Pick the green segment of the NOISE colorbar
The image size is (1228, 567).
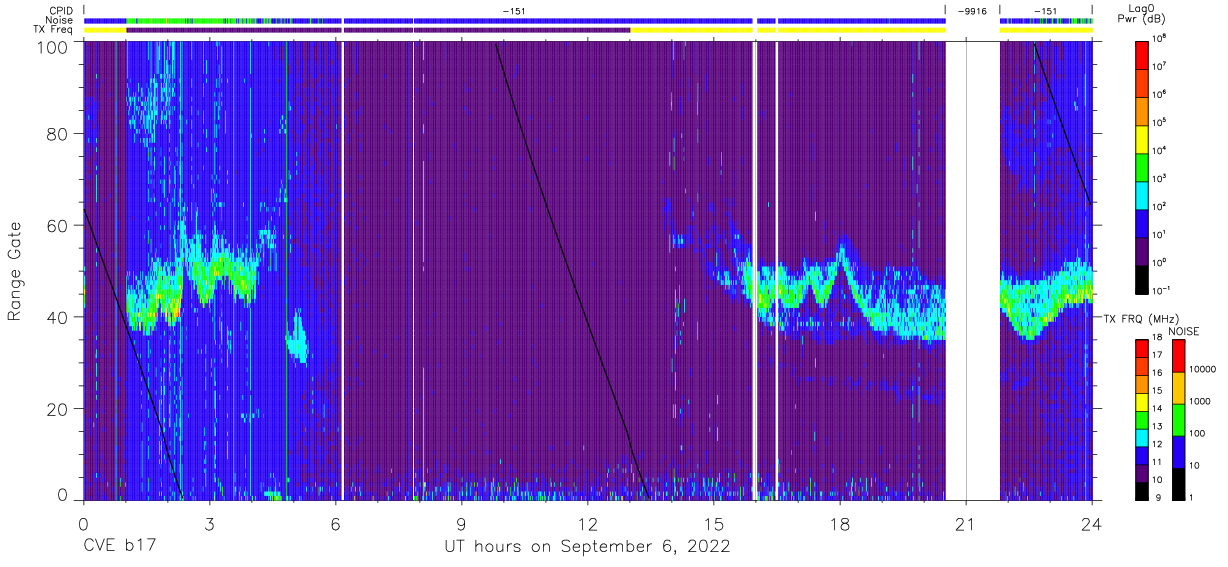point(1176,419)
